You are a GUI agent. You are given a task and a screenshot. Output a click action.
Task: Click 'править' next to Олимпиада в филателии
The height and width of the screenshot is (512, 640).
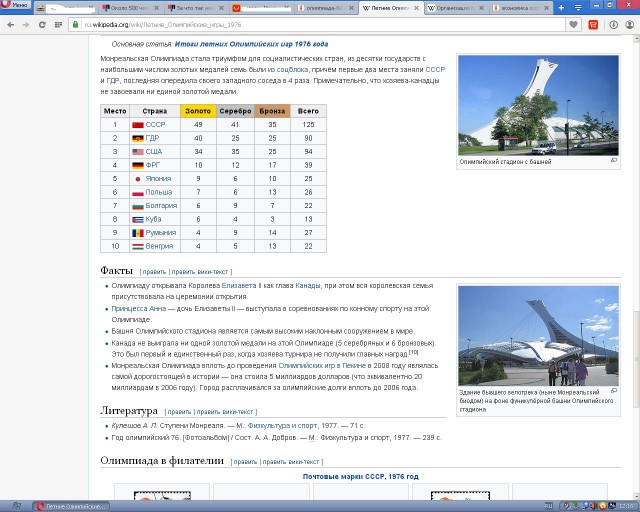pos(245,462)
